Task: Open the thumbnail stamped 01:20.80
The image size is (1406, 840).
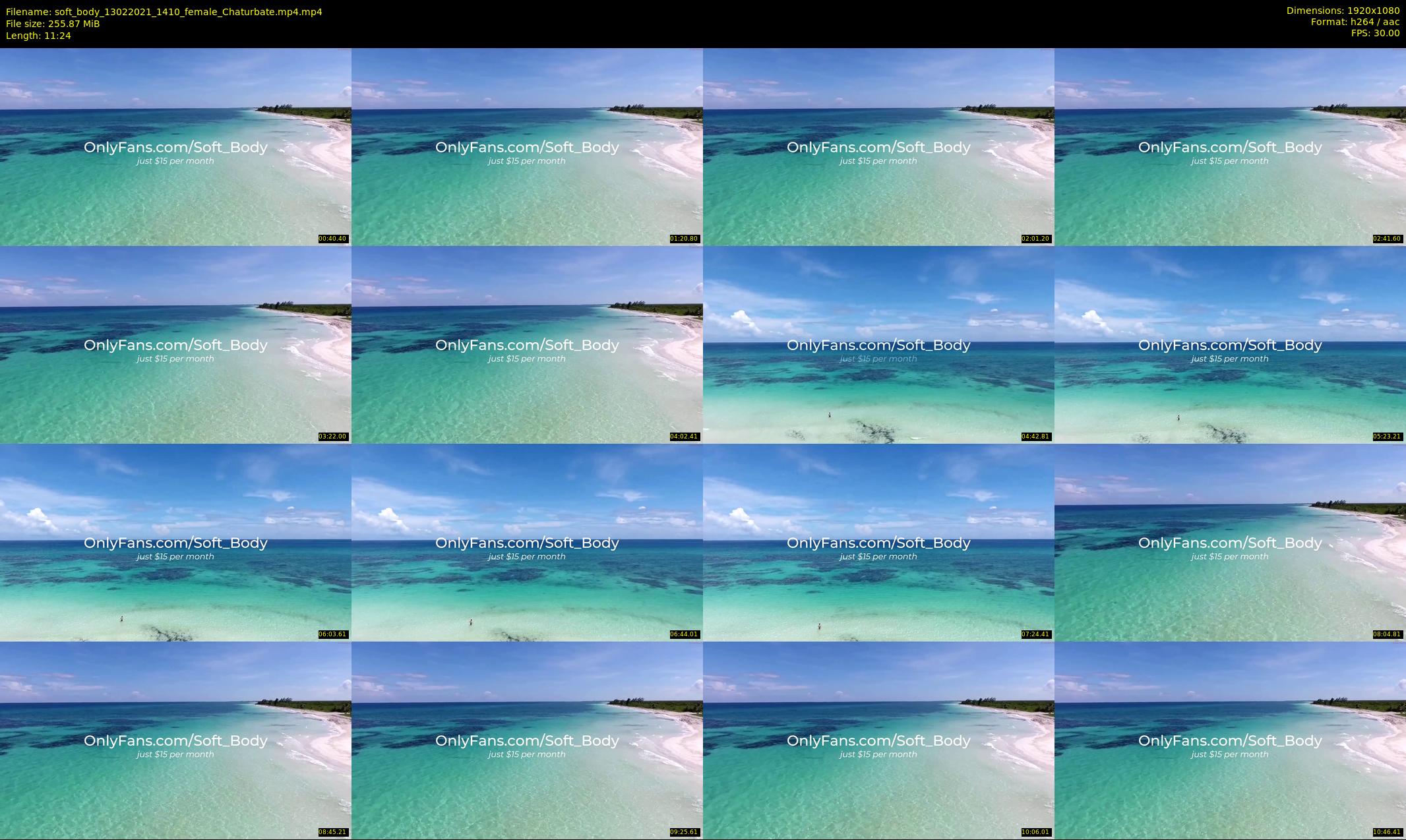Action: [527, 147]
